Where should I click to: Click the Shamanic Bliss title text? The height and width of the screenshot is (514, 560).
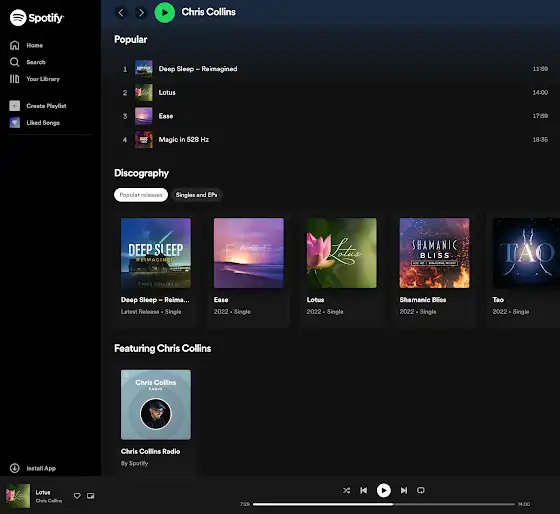tap(423, 300)
